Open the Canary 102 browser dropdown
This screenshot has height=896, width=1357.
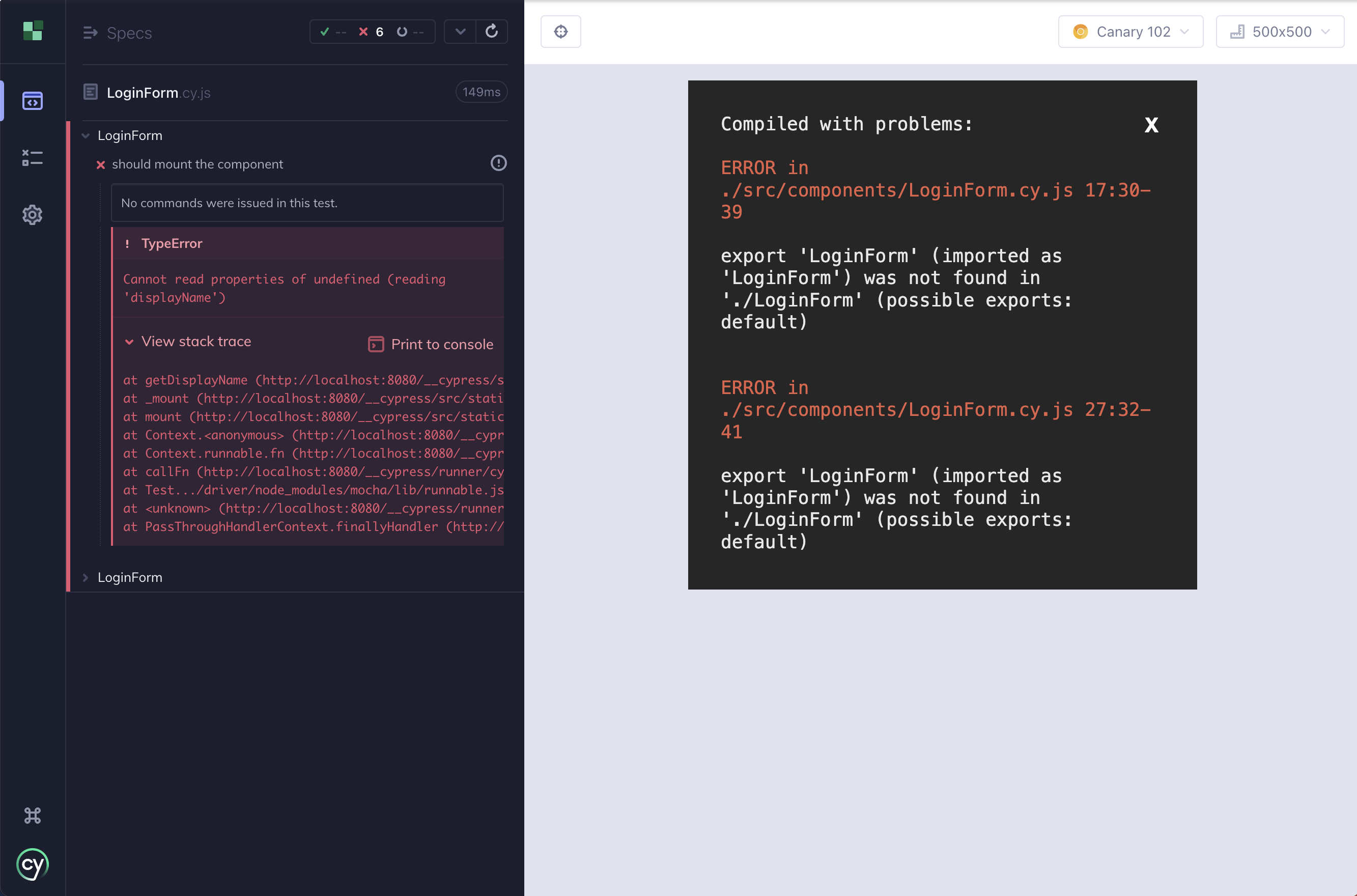1130,32
